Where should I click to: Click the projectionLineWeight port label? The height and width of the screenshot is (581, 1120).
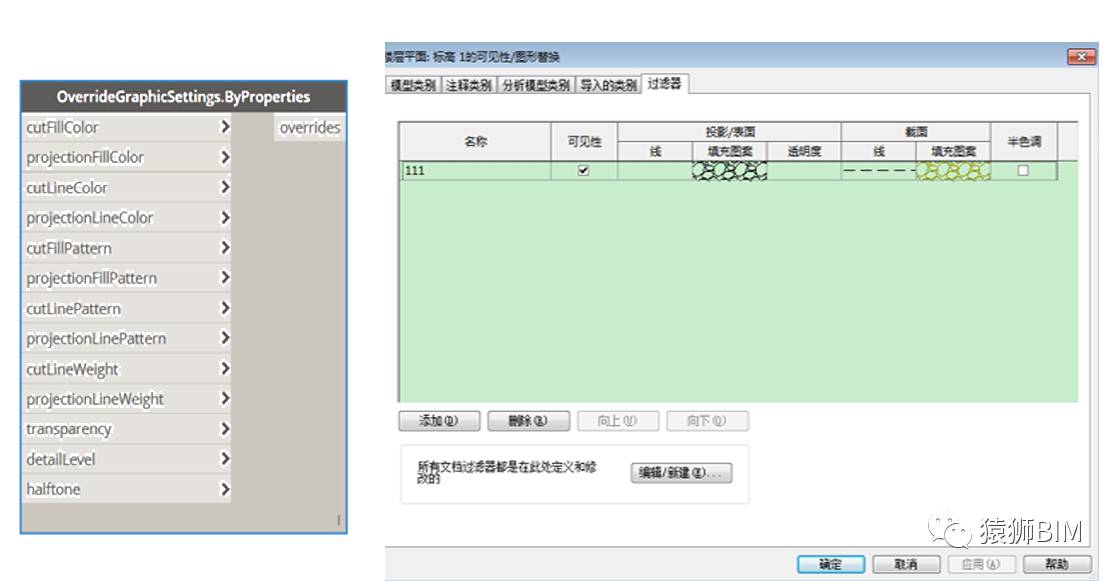(x=95, y=399)
